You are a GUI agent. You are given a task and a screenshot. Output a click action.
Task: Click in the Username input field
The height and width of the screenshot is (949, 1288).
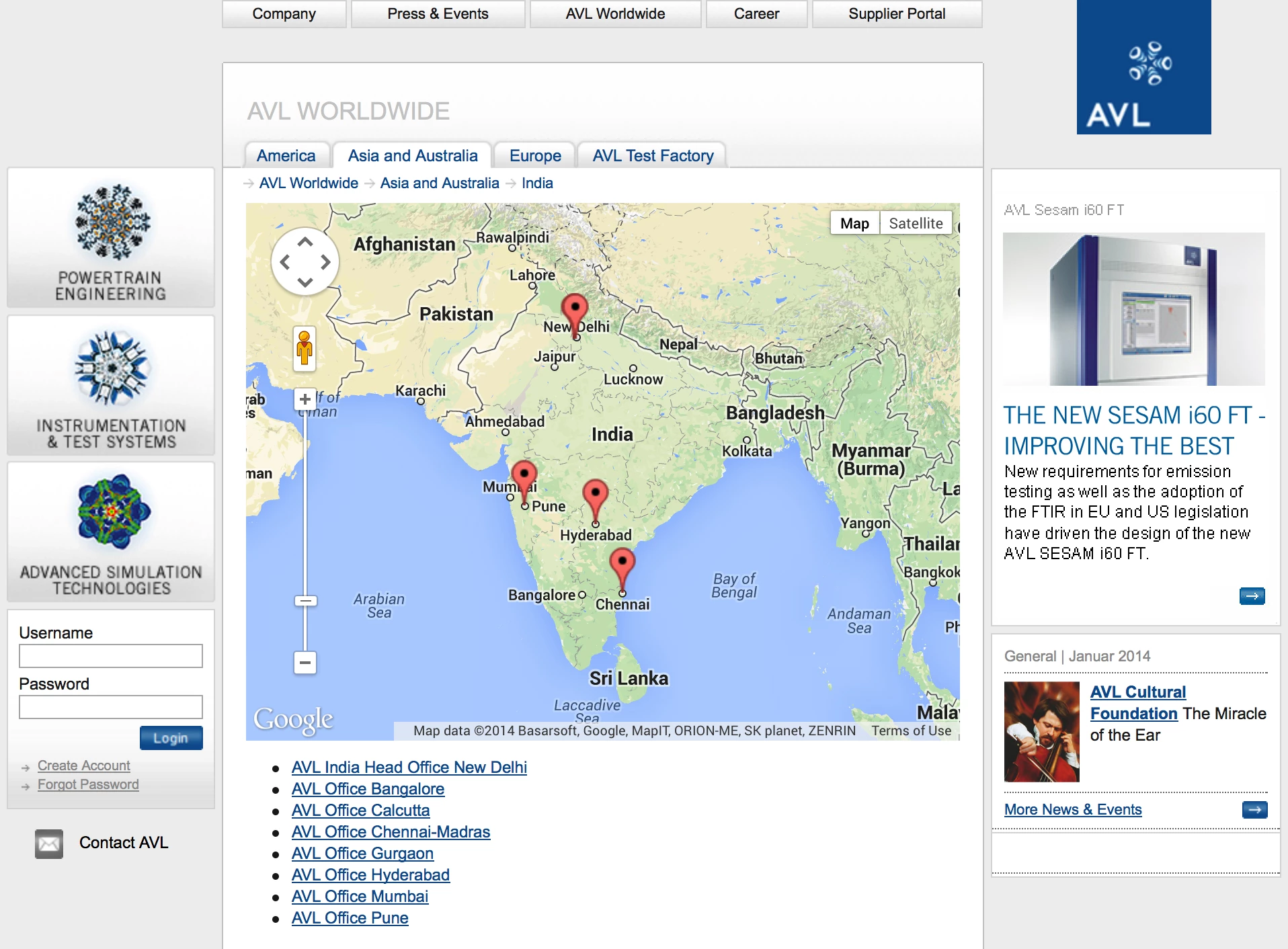(x=111, y=656)
